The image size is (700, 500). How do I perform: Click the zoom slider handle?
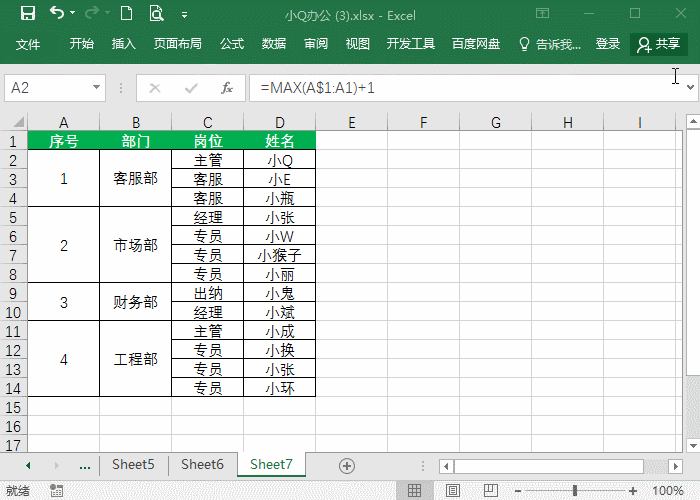coord(575,491)
